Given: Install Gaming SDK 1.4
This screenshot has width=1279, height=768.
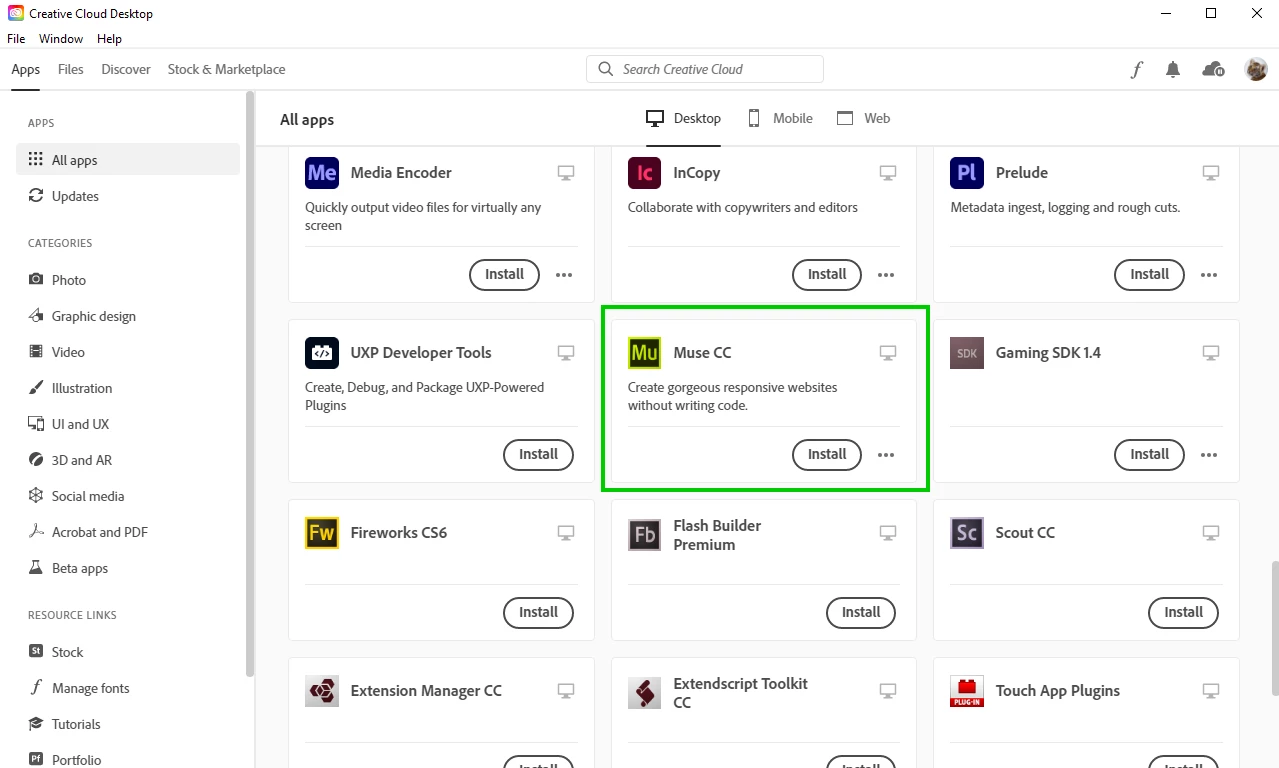Looking at the screenshot, I should click(x=1150, y=455).
